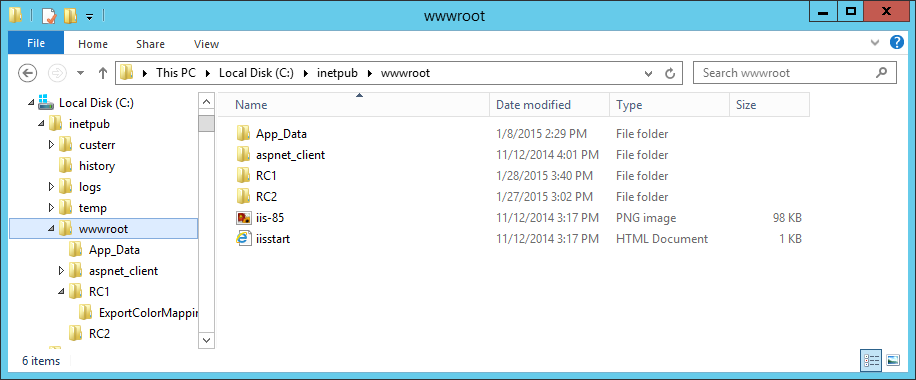
Task: Open Help with the question mark icon
Action: point(897,42)
